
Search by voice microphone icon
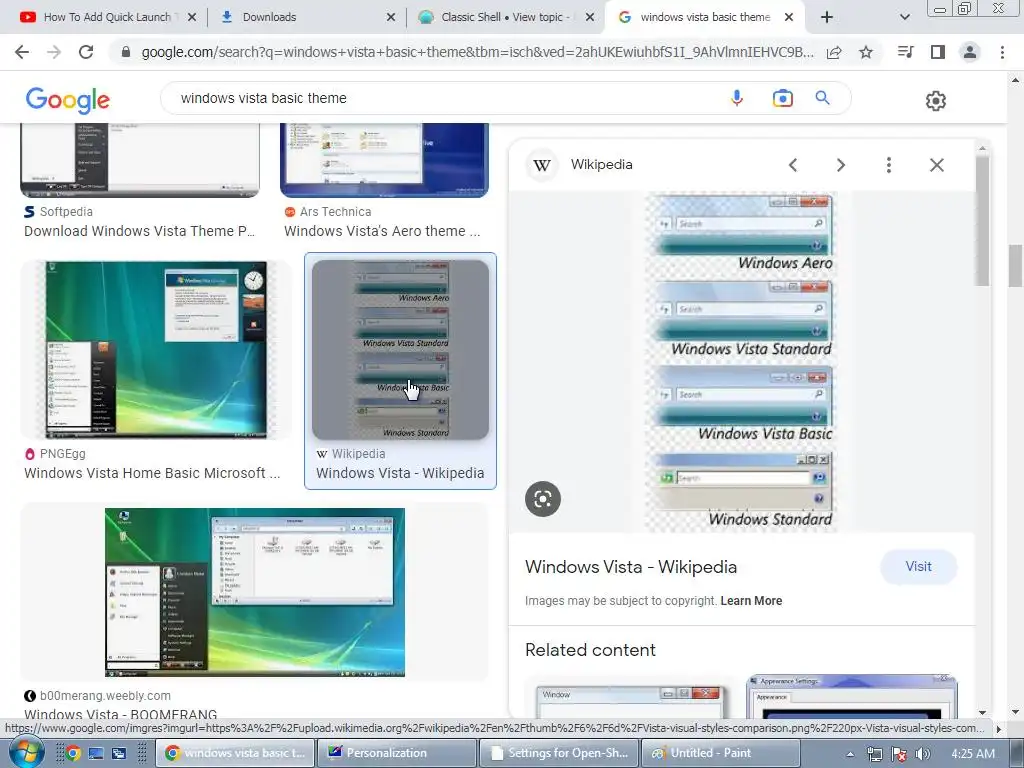coord(737,99)
